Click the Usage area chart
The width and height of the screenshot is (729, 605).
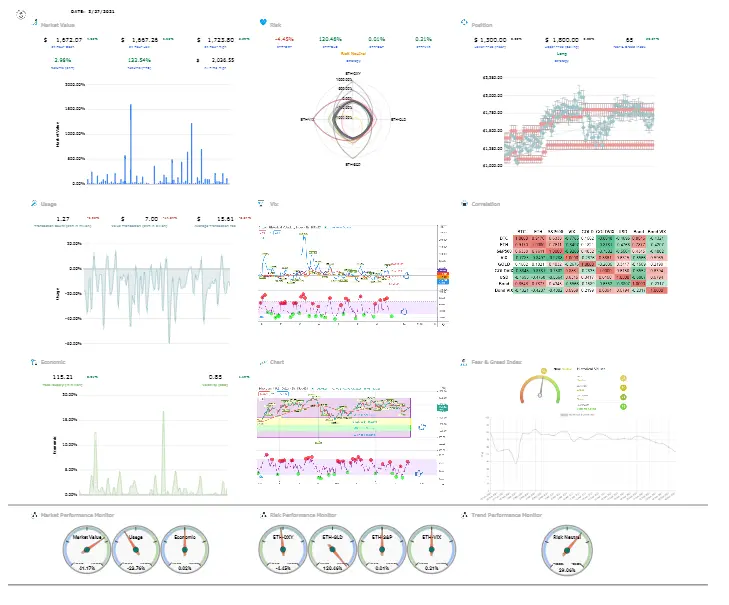148,293
